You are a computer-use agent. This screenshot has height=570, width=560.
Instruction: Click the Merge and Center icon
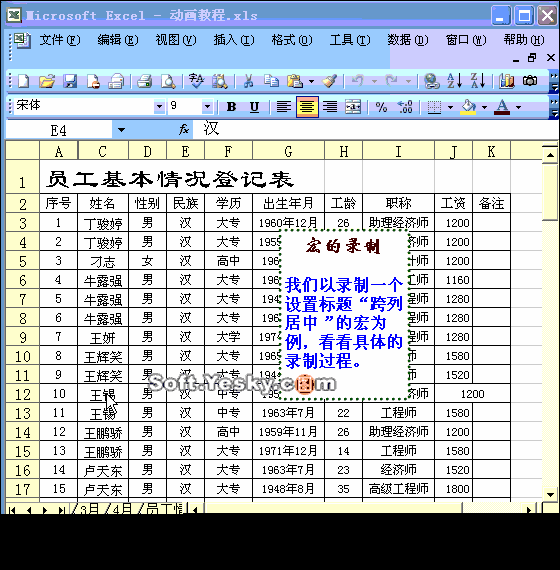pyautogui.click(x=353, y=107)
